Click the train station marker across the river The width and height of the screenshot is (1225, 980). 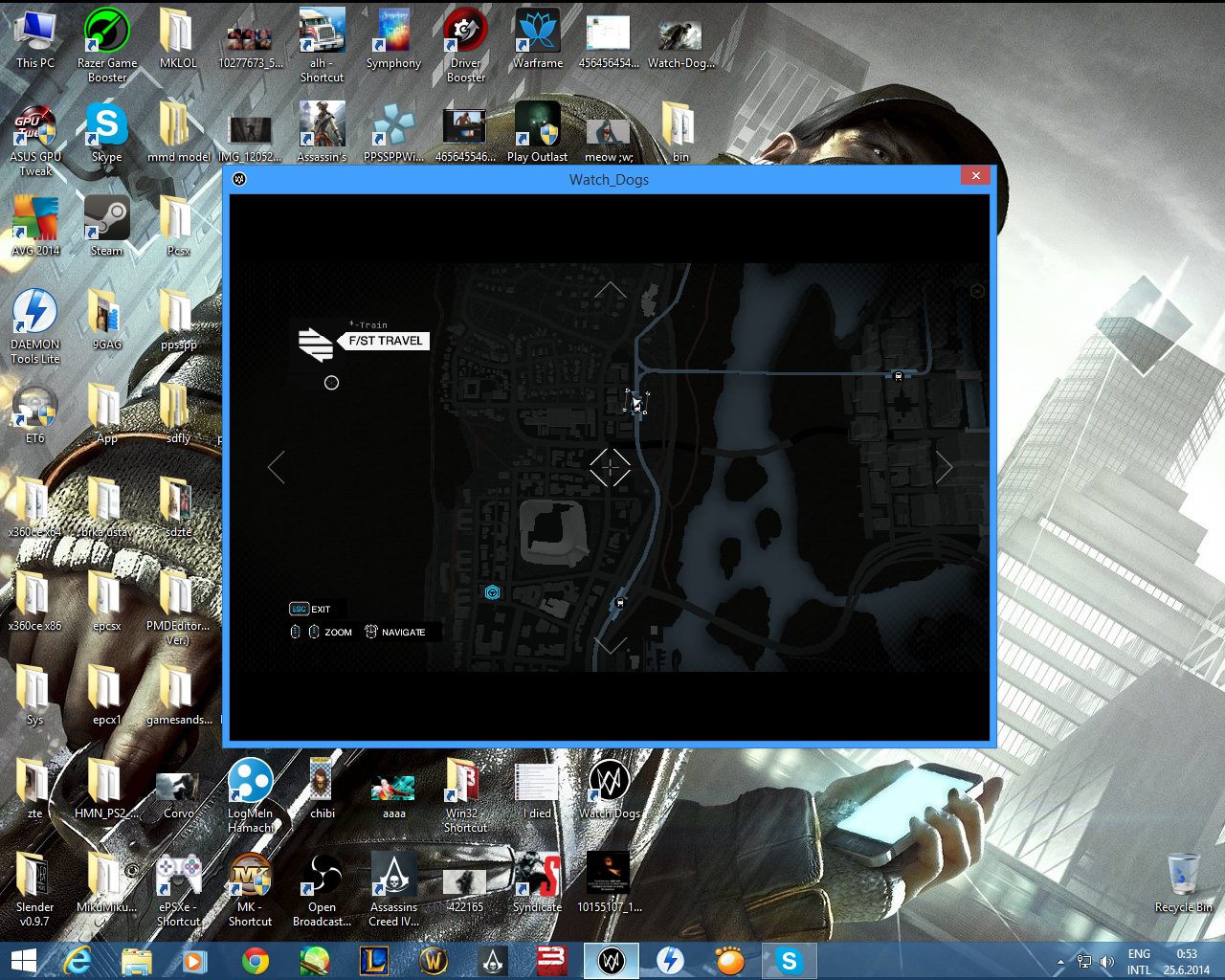898,376
